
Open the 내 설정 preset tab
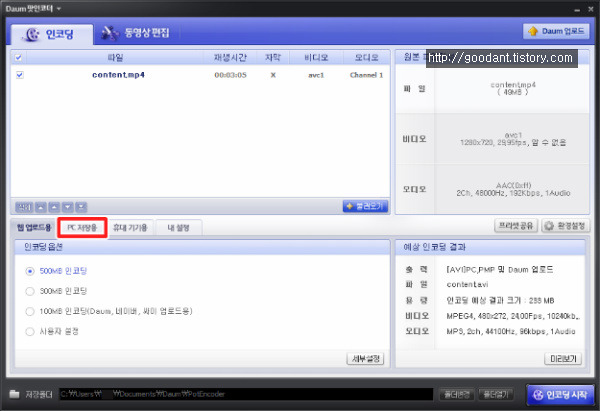tap(178, 228)
